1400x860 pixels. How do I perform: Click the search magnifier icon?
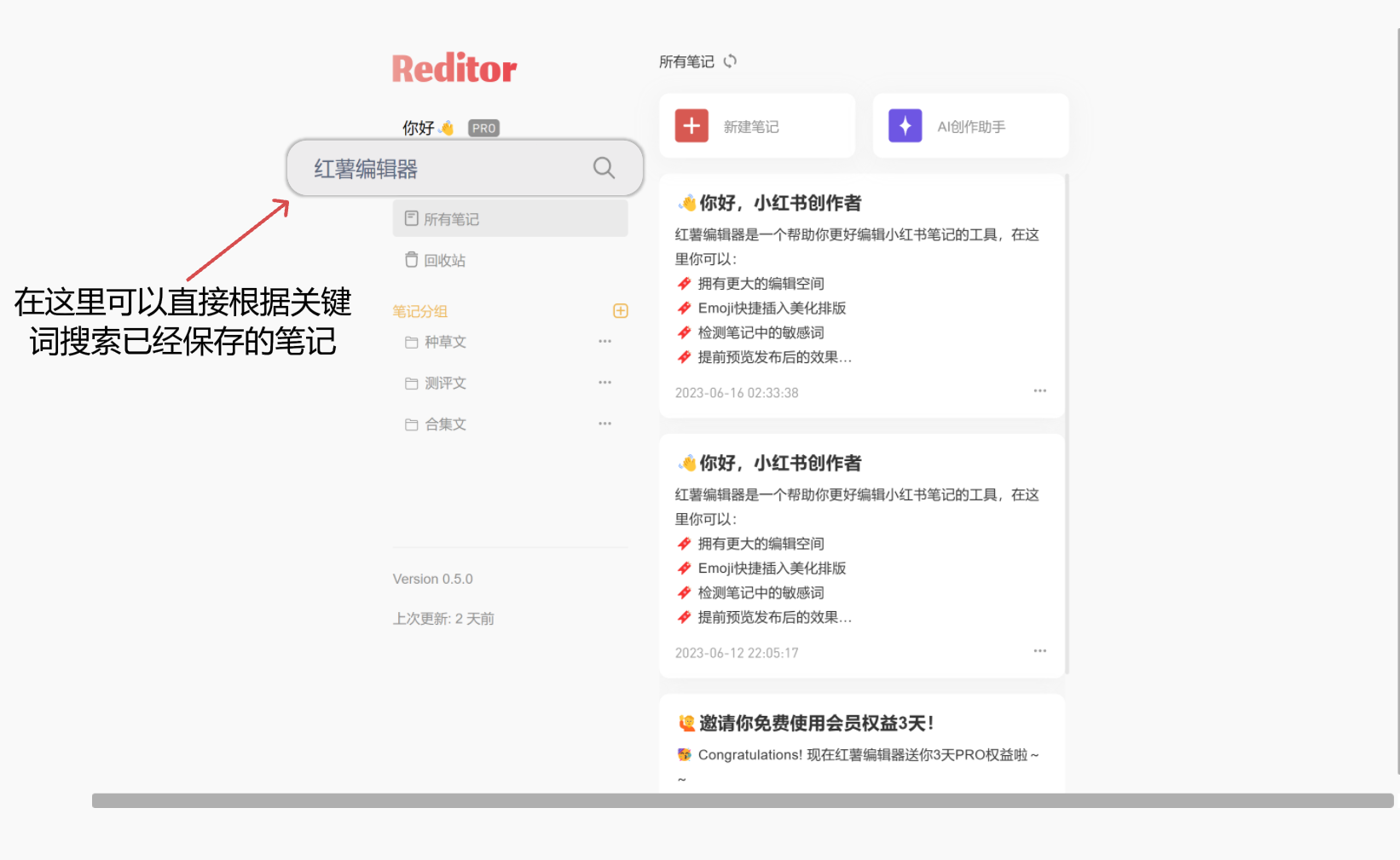(x=604, y=168)
